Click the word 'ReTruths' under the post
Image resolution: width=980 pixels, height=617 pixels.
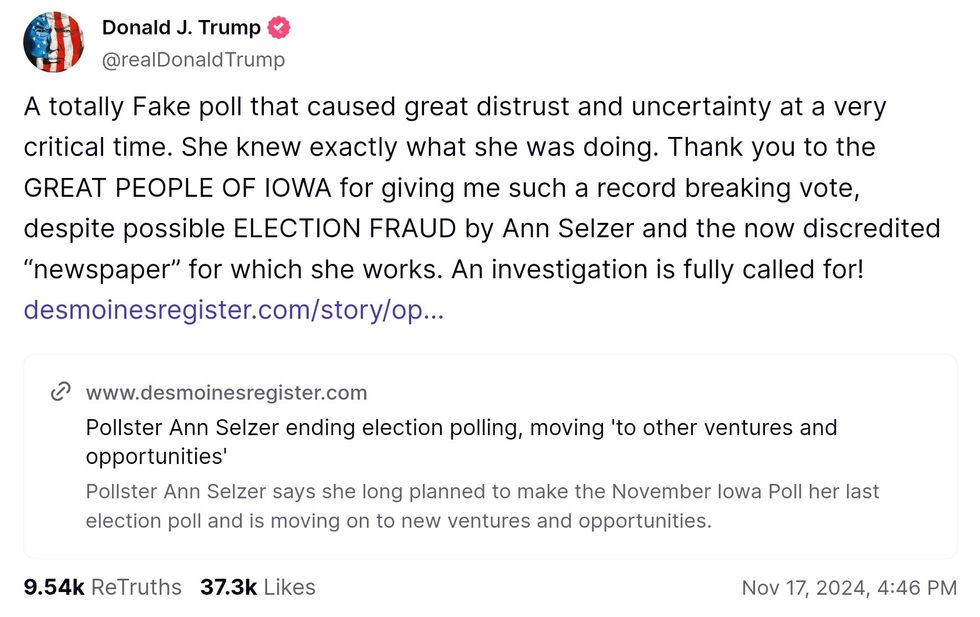click(x=136, y=587)
